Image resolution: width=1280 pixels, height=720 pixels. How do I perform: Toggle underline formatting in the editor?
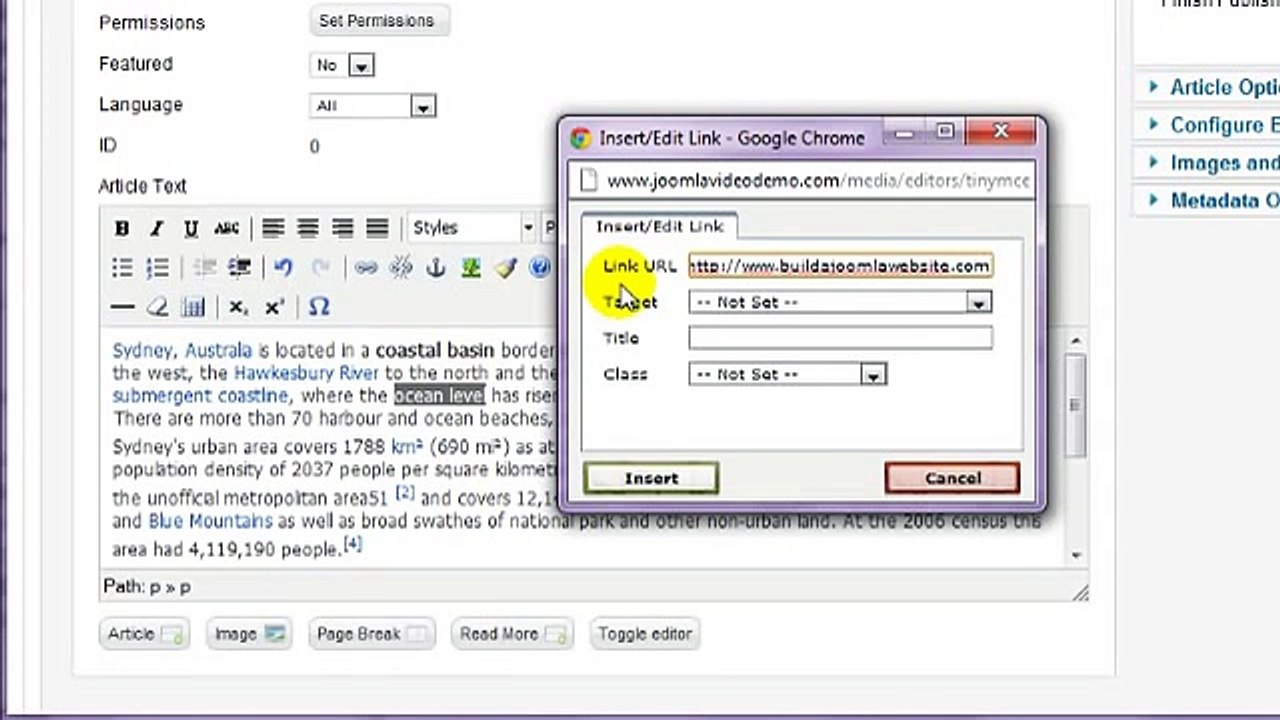[x=190, y=228]
